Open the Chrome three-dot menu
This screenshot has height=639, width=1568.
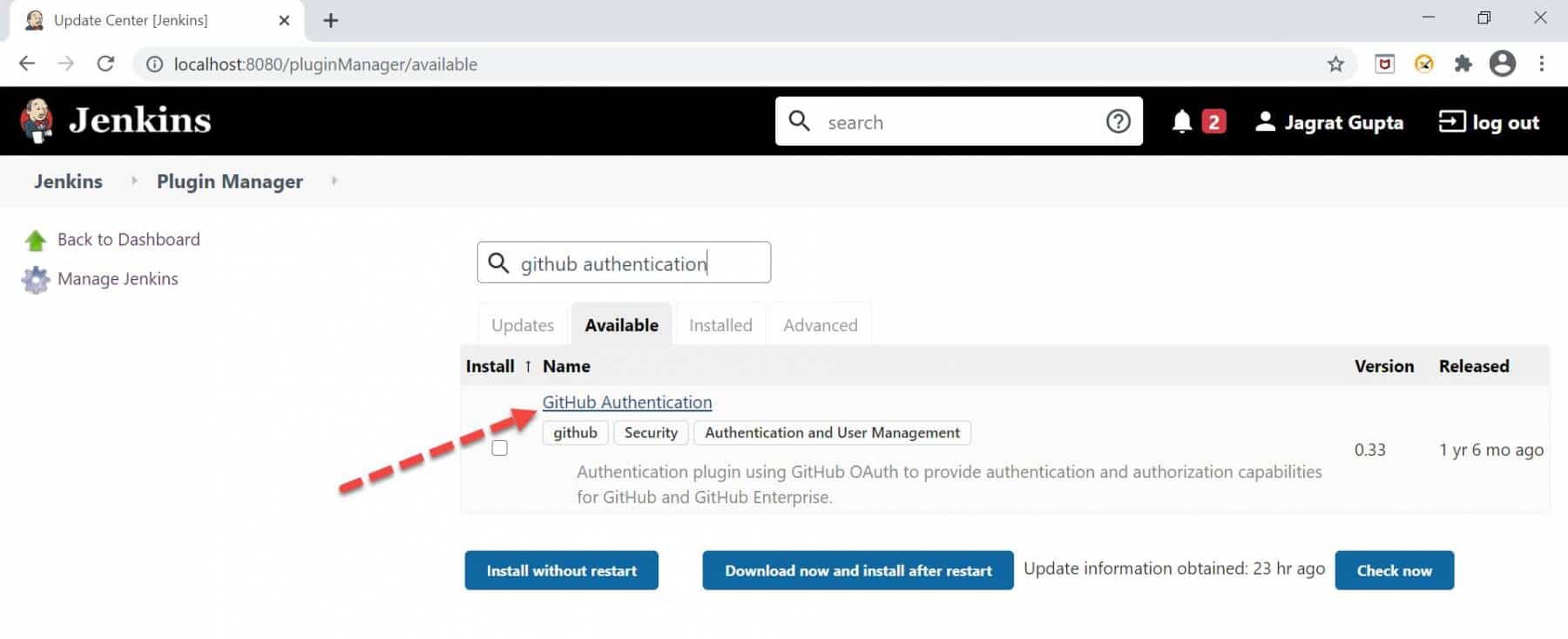(1542, 64)
